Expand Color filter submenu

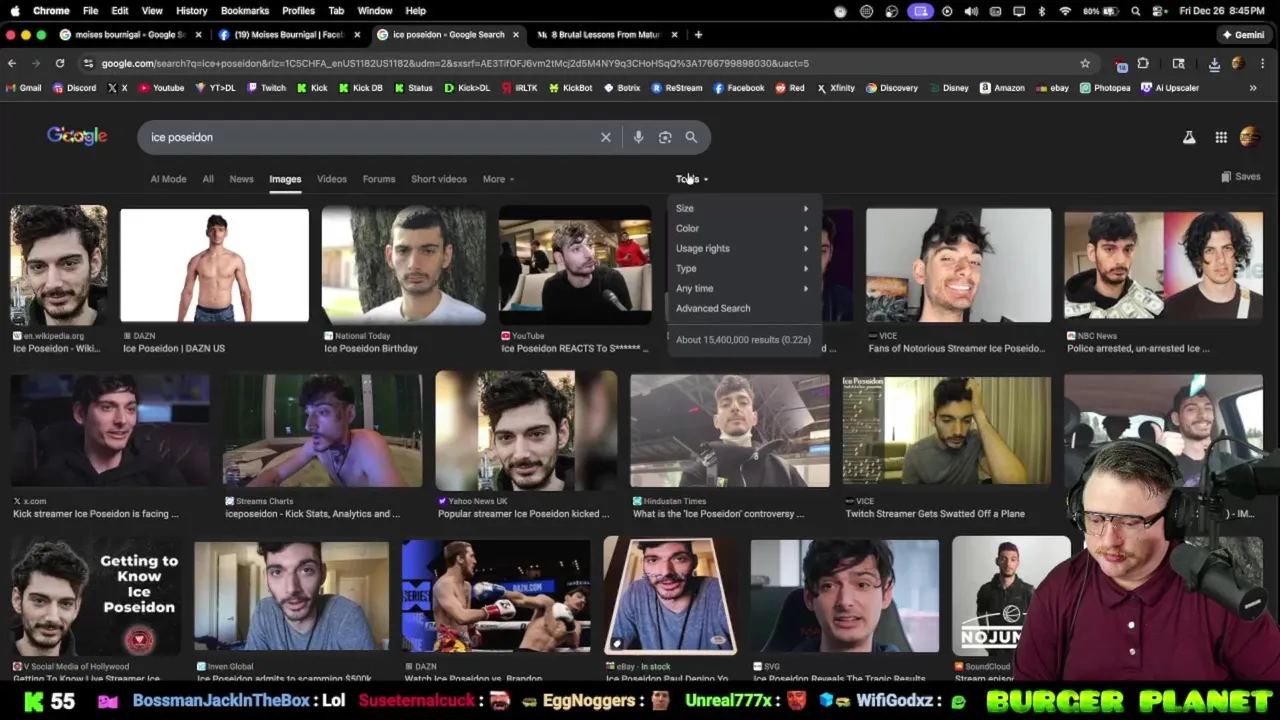click(x=742, y=228)
